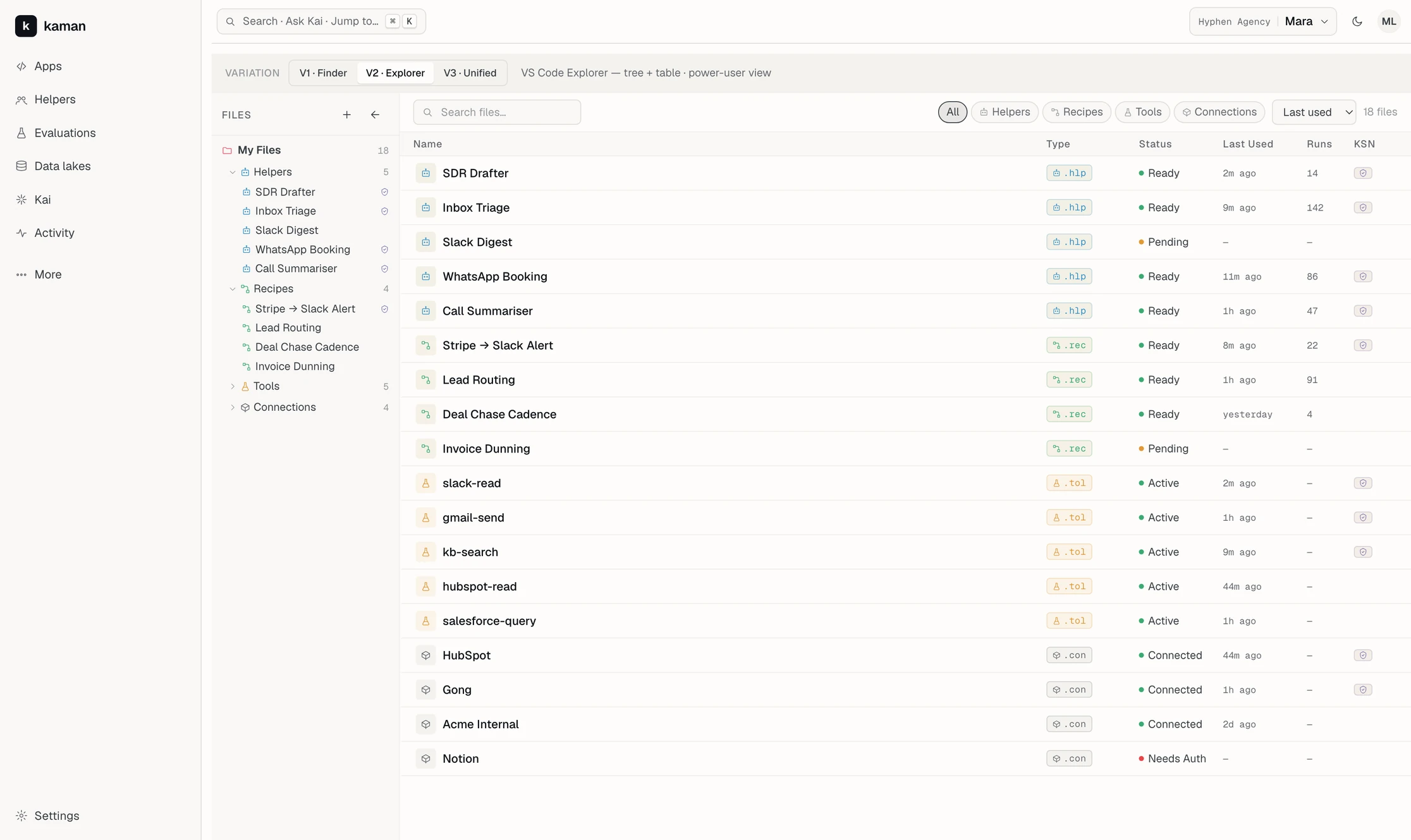Collapse the Recipes tree folder
This screenshot has height=840, width=1411.
[233, 289]
